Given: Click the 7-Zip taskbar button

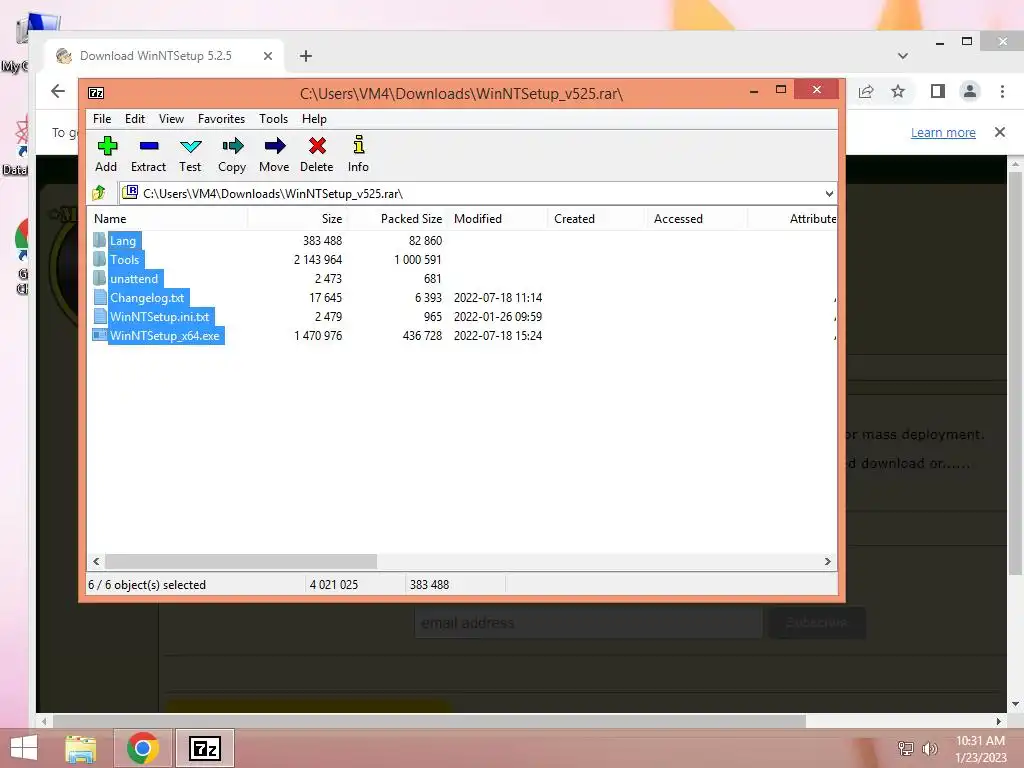Looking at the screenshot, I should [204, 748].
